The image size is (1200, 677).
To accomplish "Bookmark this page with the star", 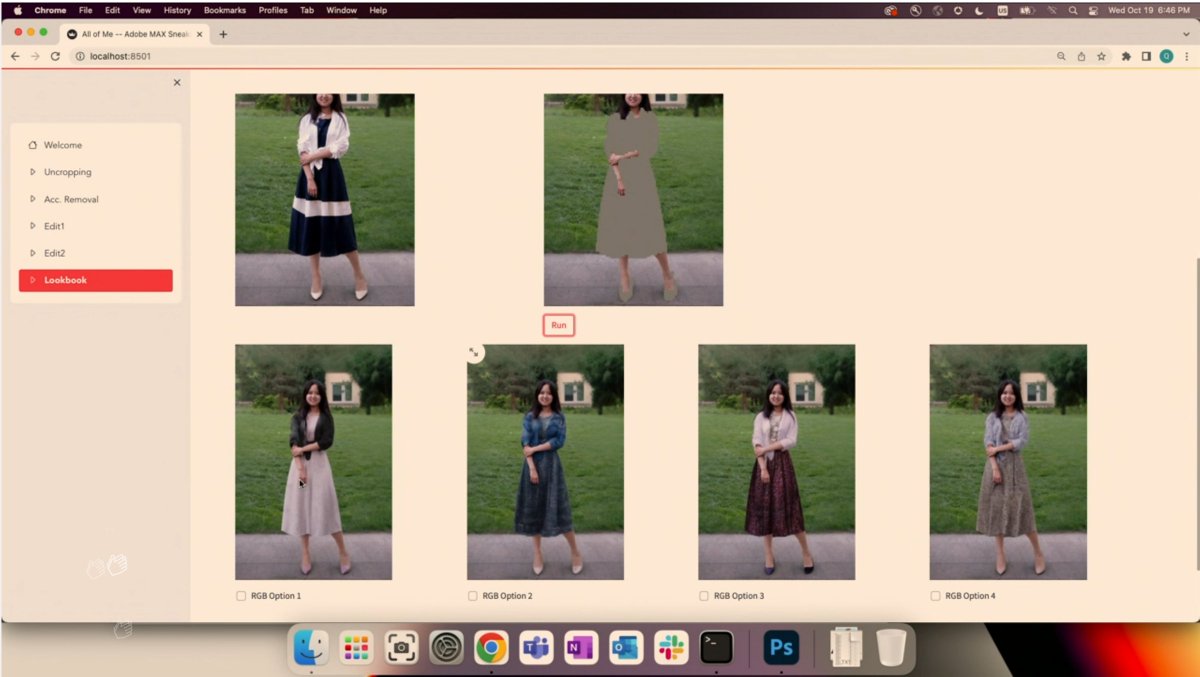I will pyautogui.click(x=1101, y=56).
